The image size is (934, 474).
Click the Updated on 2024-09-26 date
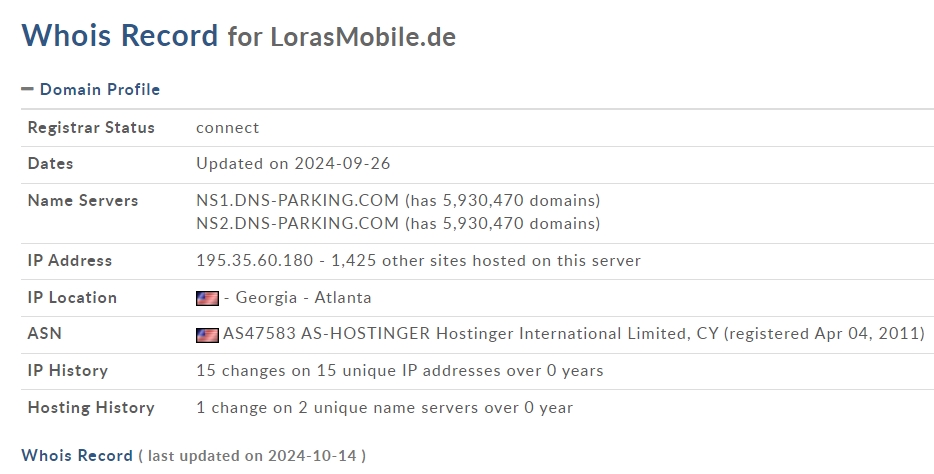pyautogui.click(x=293, y=164)
